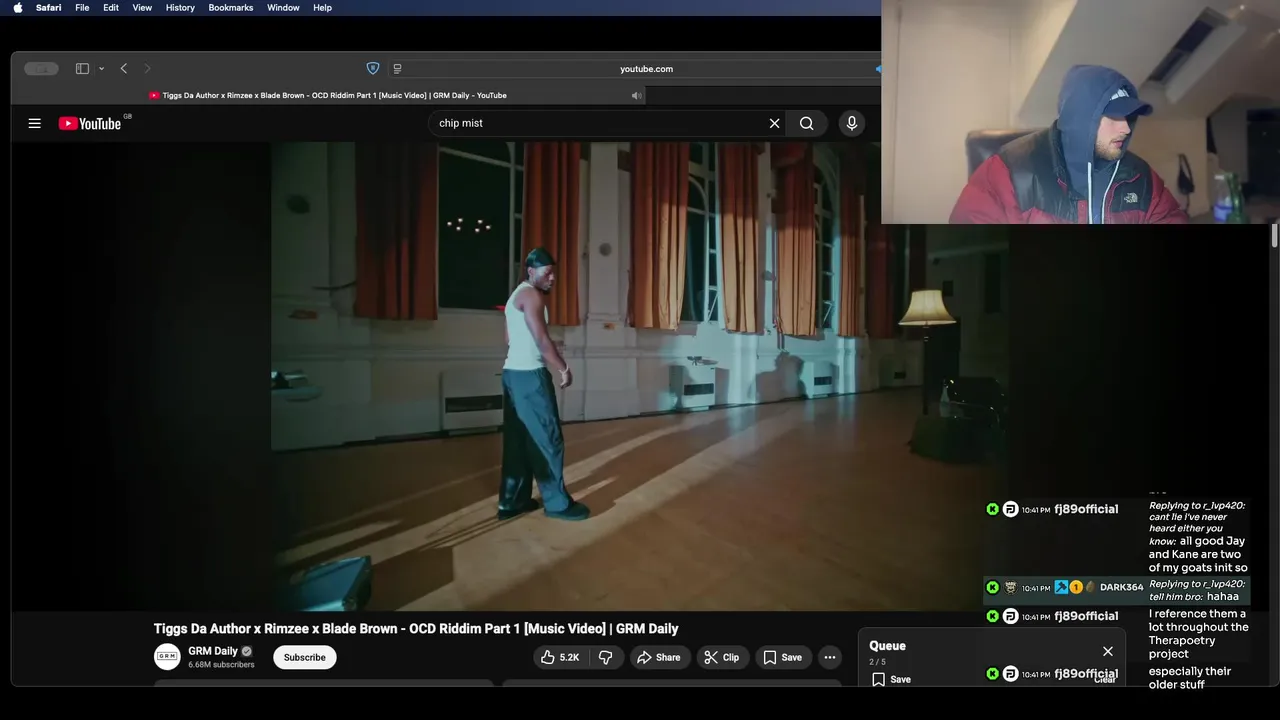Click the Queue heading text
The image size is (1280, 720).
887,645
